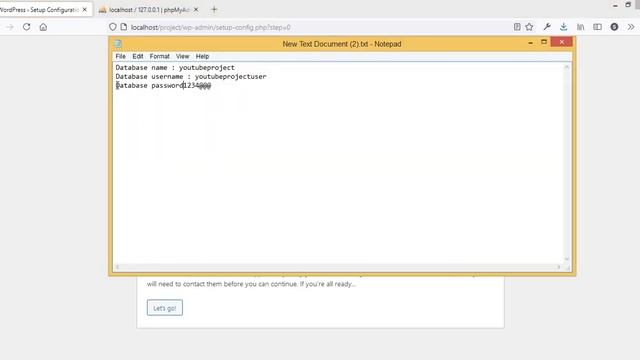Click the page info icon in address bar

pyautogui.click(x=124, y=27)
